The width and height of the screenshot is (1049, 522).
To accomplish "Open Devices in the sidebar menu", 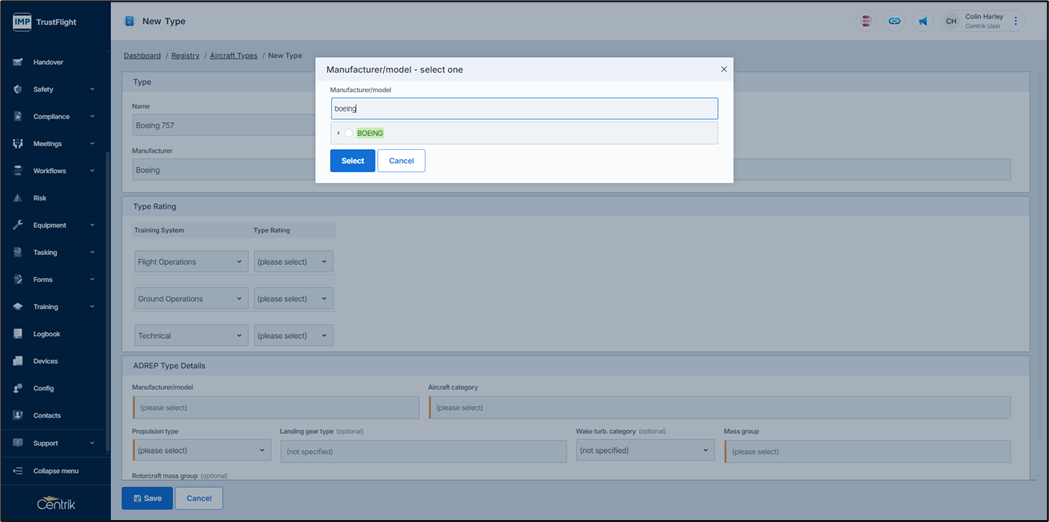I will 45,361.
